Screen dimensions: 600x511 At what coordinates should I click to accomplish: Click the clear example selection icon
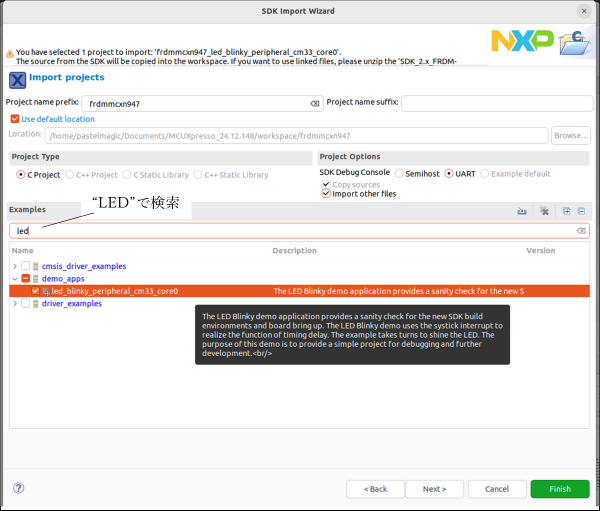[x=544, y=211]
